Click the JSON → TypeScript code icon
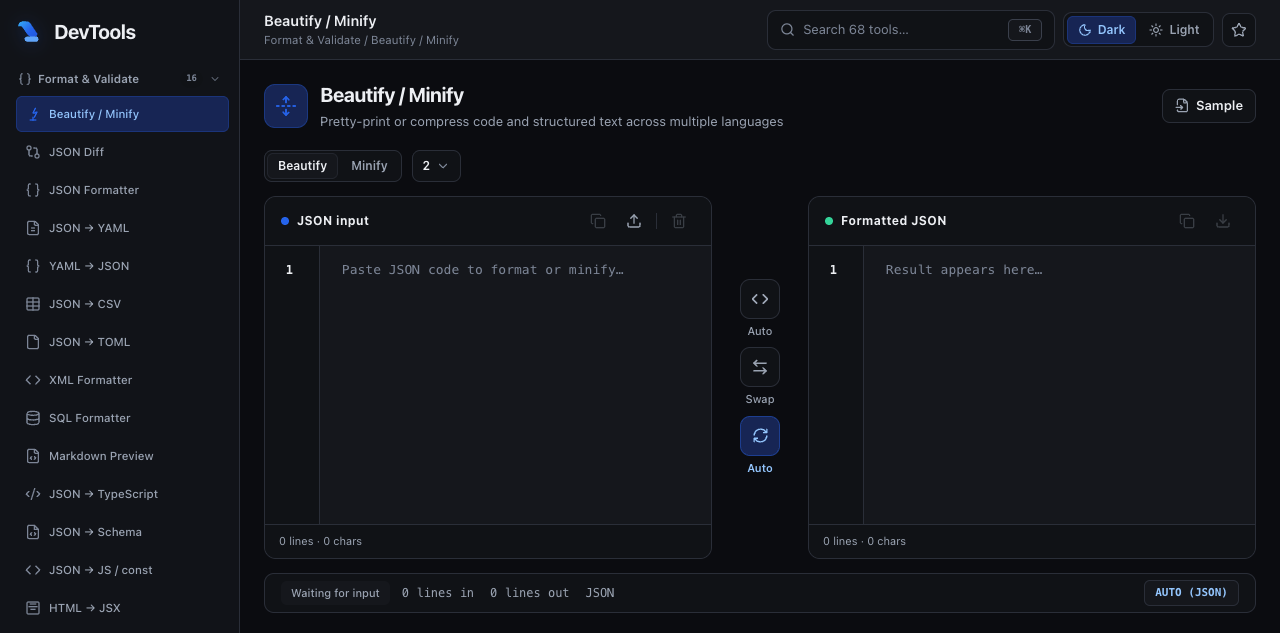 tap(33, 494)
